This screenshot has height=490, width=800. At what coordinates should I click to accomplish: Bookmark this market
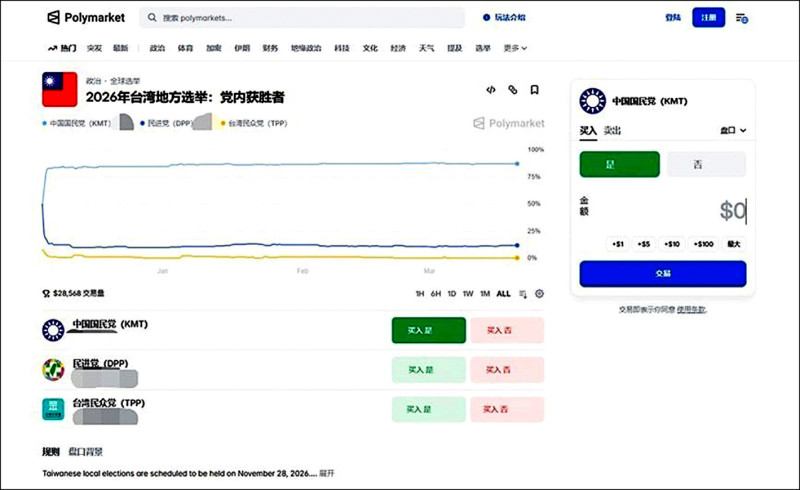535,89
